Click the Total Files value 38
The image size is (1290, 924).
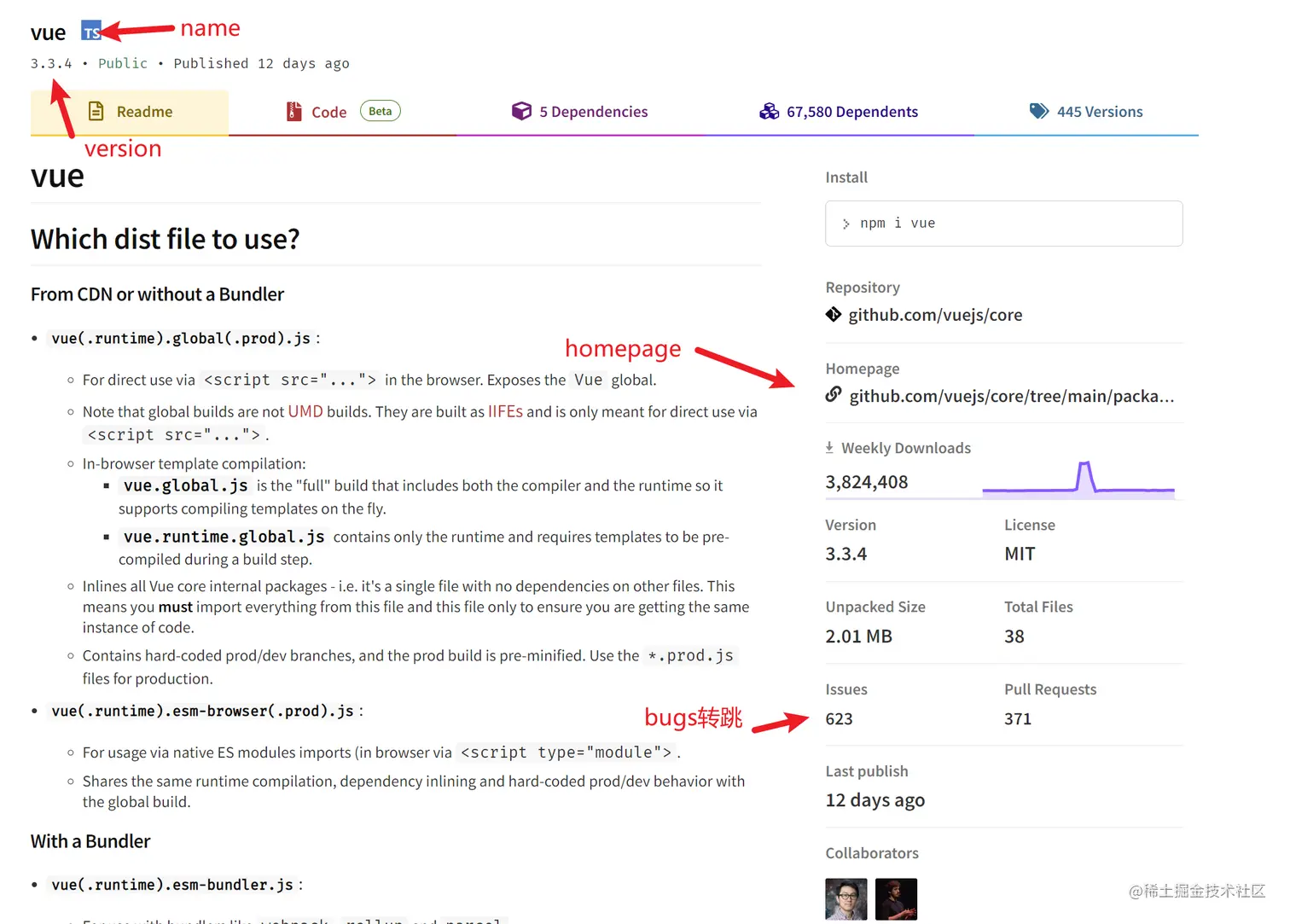[1014, 636]
